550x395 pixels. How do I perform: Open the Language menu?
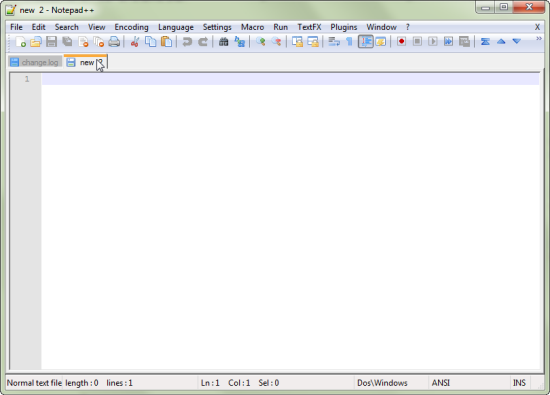176,27
